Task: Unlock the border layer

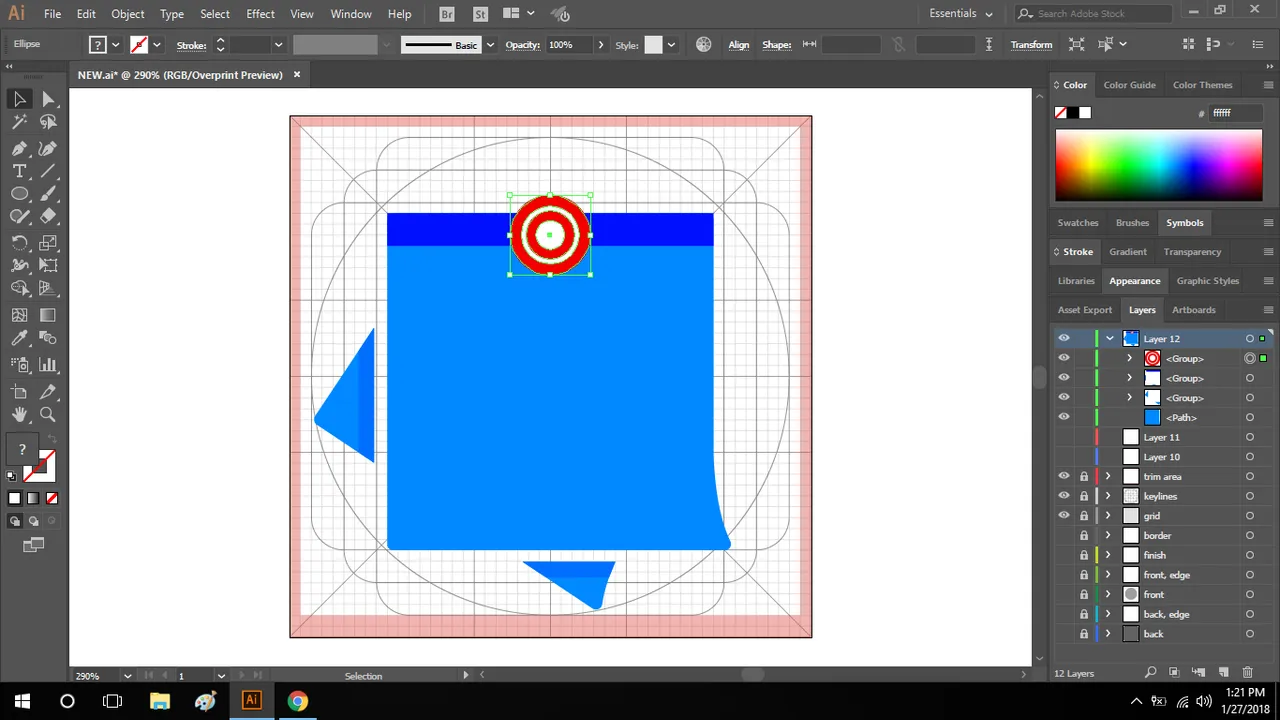Action: 1084,535
